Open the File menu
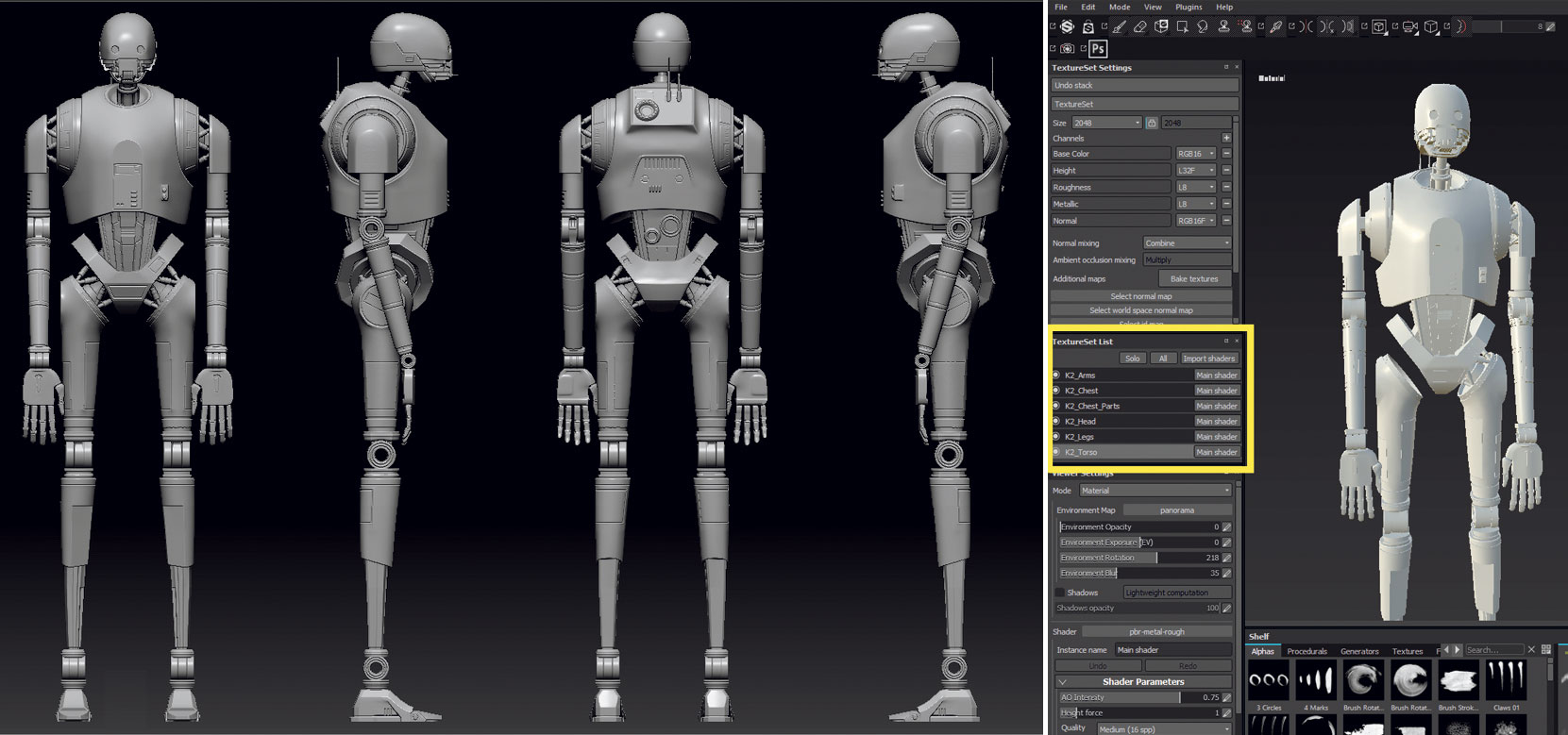The height and width of the screenshot is (735, 1568). coord(1061,7)
